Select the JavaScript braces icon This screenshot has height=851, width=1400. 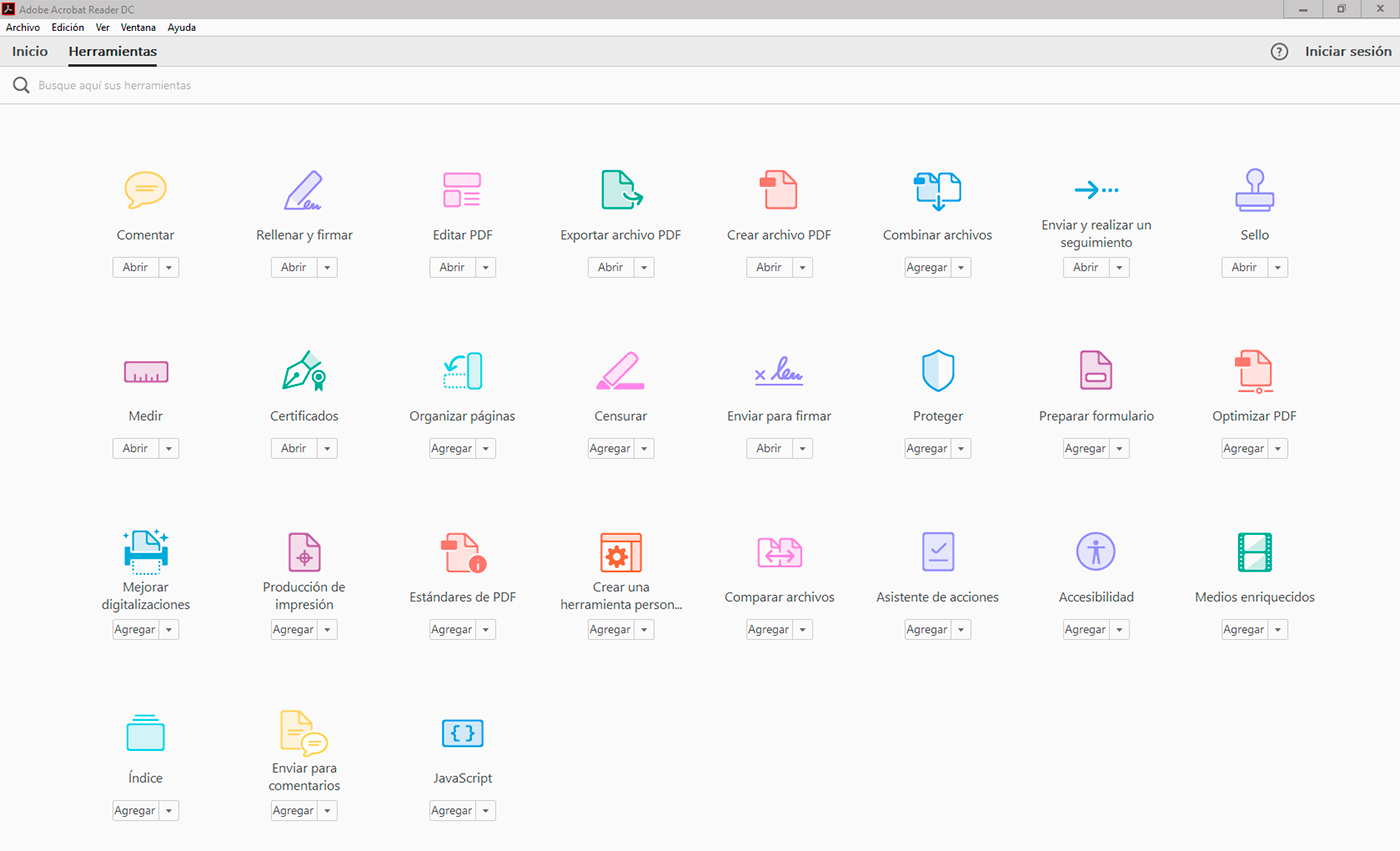point(462,733)
